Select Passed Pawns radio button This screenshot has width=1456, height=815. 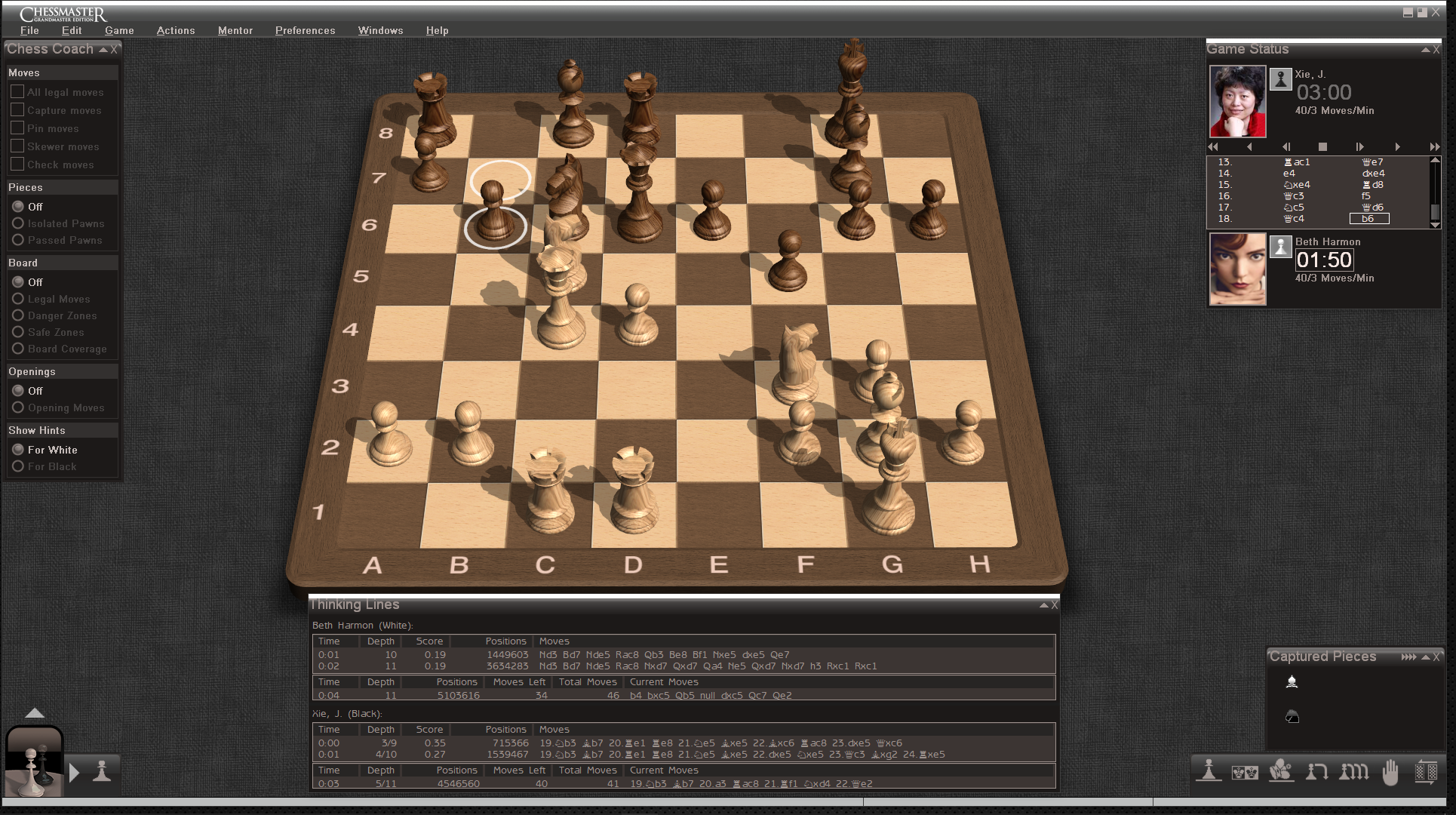pyautogui.click(x=18, y=240)
